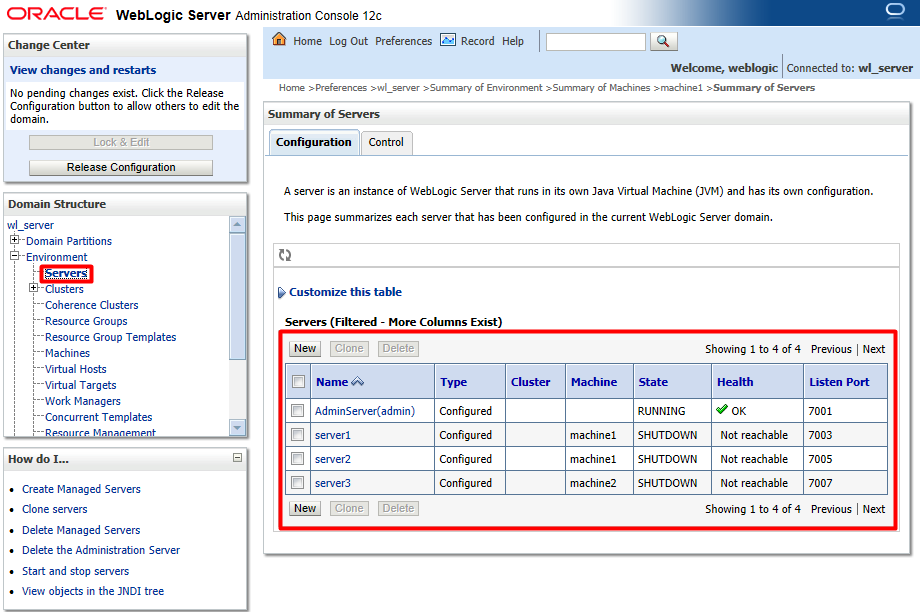Open View objects in the JNDI tree

point(93,591)
